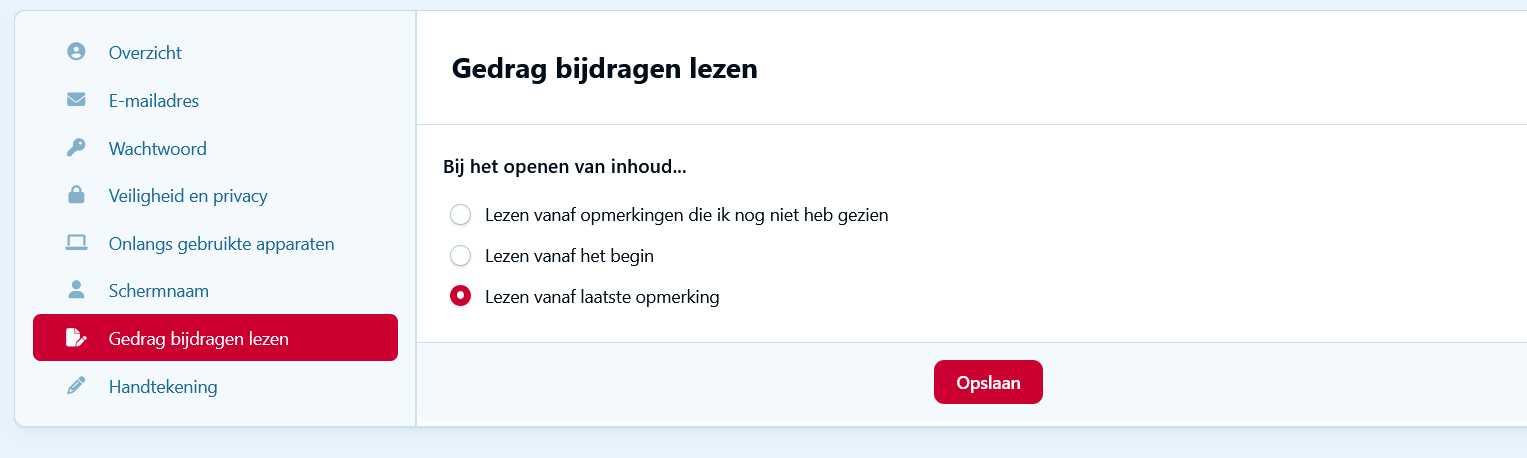This screenshot has height=458, width=1527.
Task: Click the Veiligheid en privacy lock icon
Action: (76, 196)
